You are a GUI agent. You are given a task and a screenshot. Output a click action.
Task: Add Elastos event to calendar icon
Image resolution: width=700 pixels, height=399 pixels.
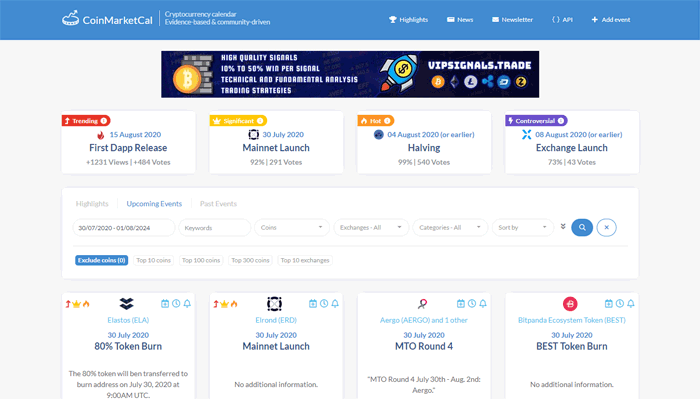165,303
